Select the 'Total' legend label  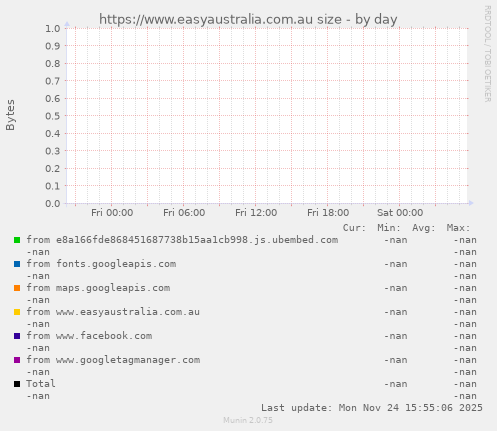click(x=41, y=384)
